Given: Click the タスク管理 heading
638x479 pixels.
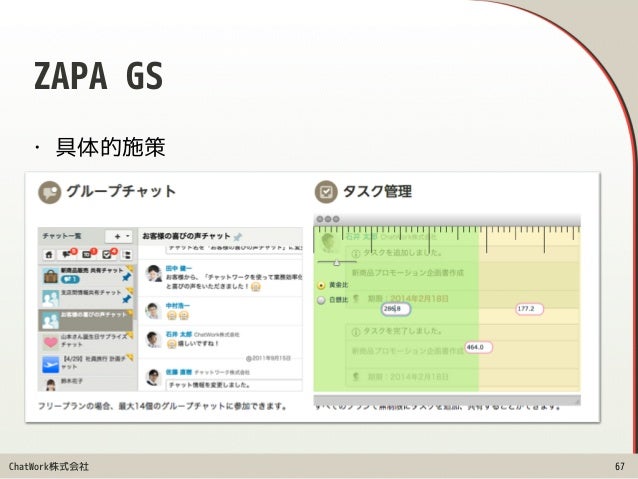Looking at the screenshot, I should 377,191.
